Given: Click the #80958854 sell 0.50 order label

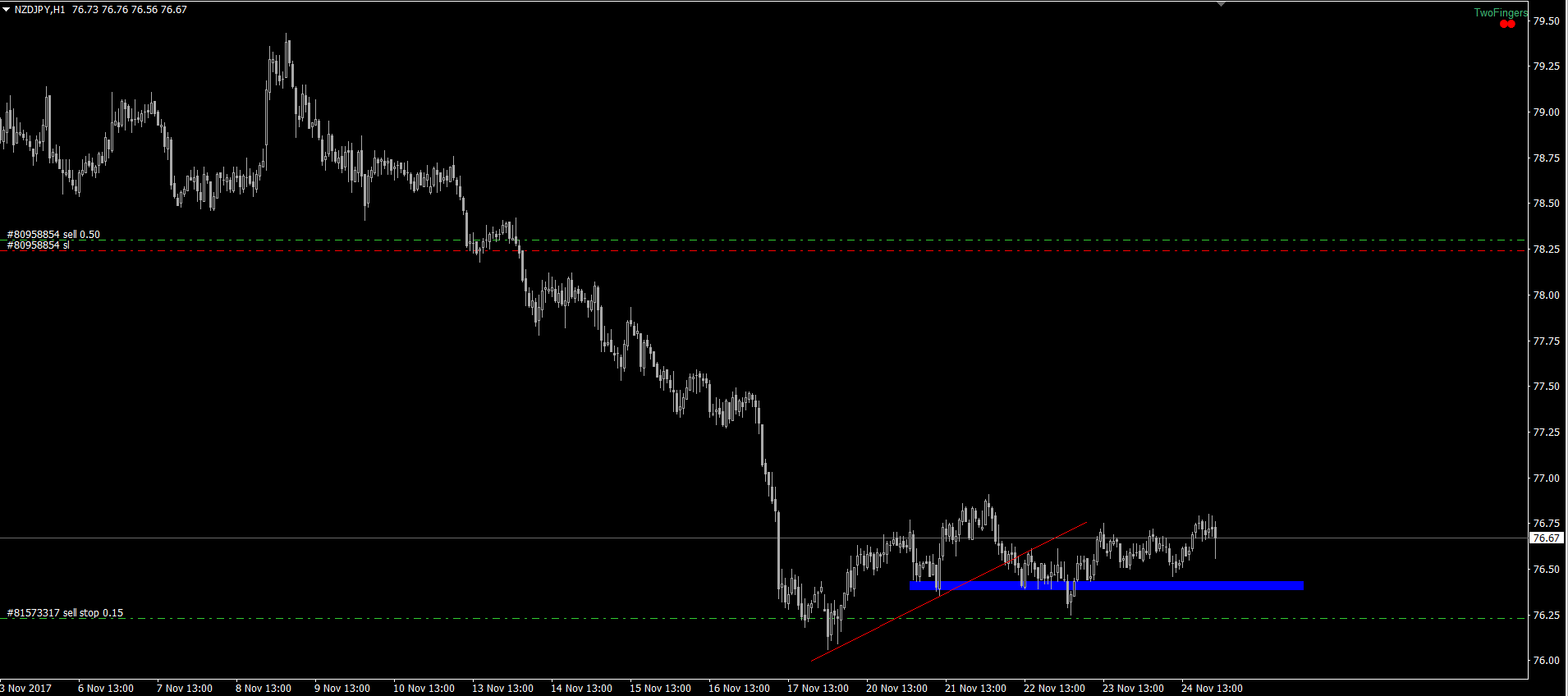Looking at the screenshot, I should (x=53, y=235).
